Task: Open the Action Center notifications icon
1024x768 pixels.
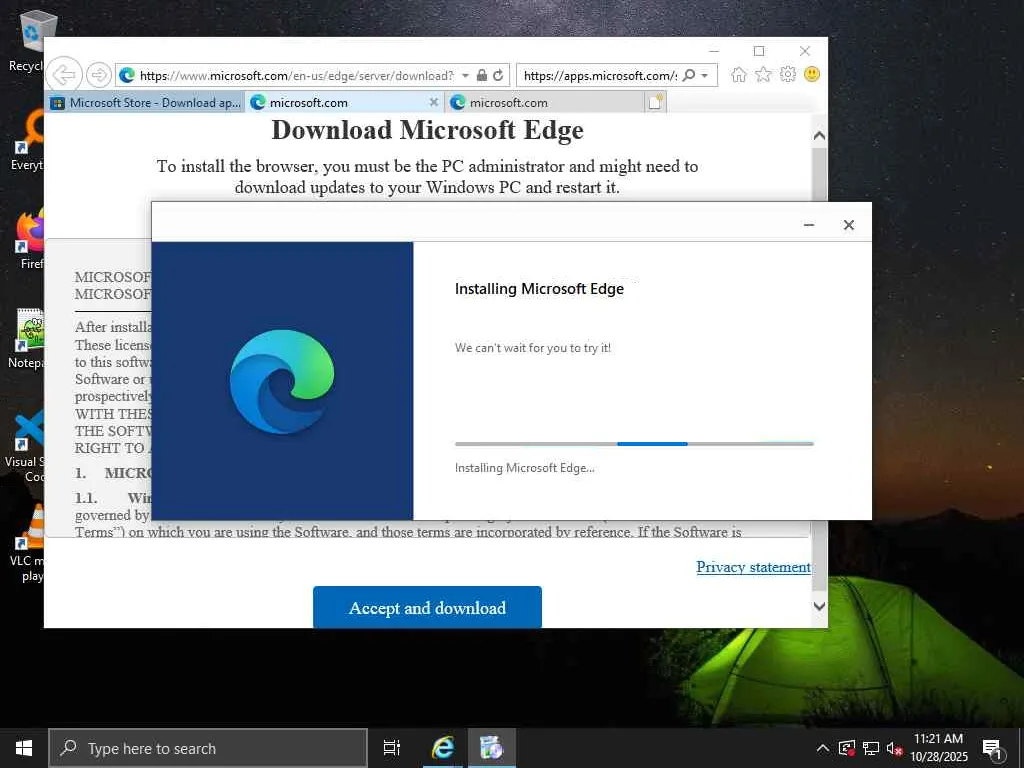Action: coord(993,748)
